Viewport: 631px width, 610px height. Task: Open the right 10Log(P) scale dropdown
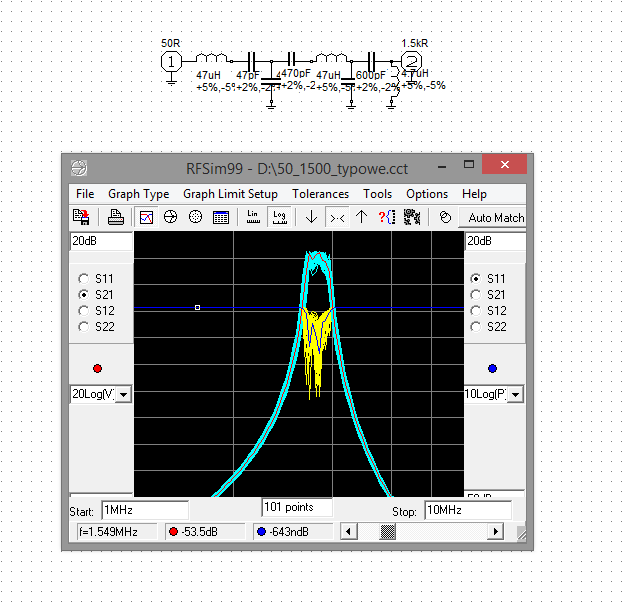(x=516, y=395)
